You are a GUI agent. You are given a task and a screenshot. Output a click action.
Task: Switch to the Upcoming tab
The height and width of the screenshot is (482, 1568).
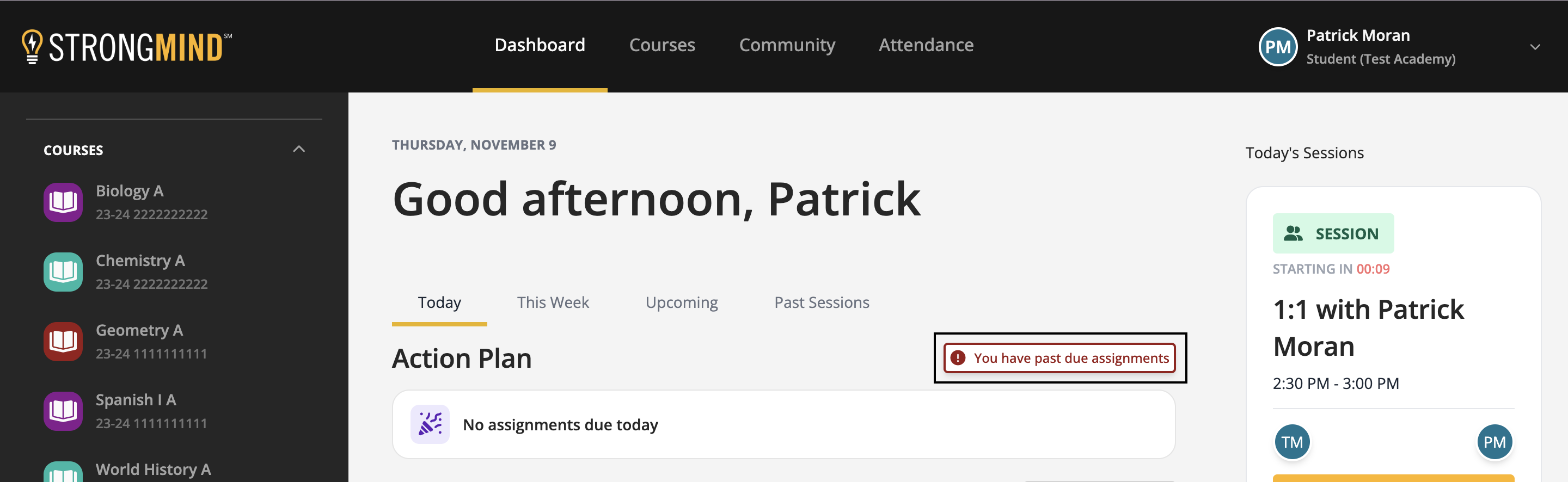click(681, 302)
